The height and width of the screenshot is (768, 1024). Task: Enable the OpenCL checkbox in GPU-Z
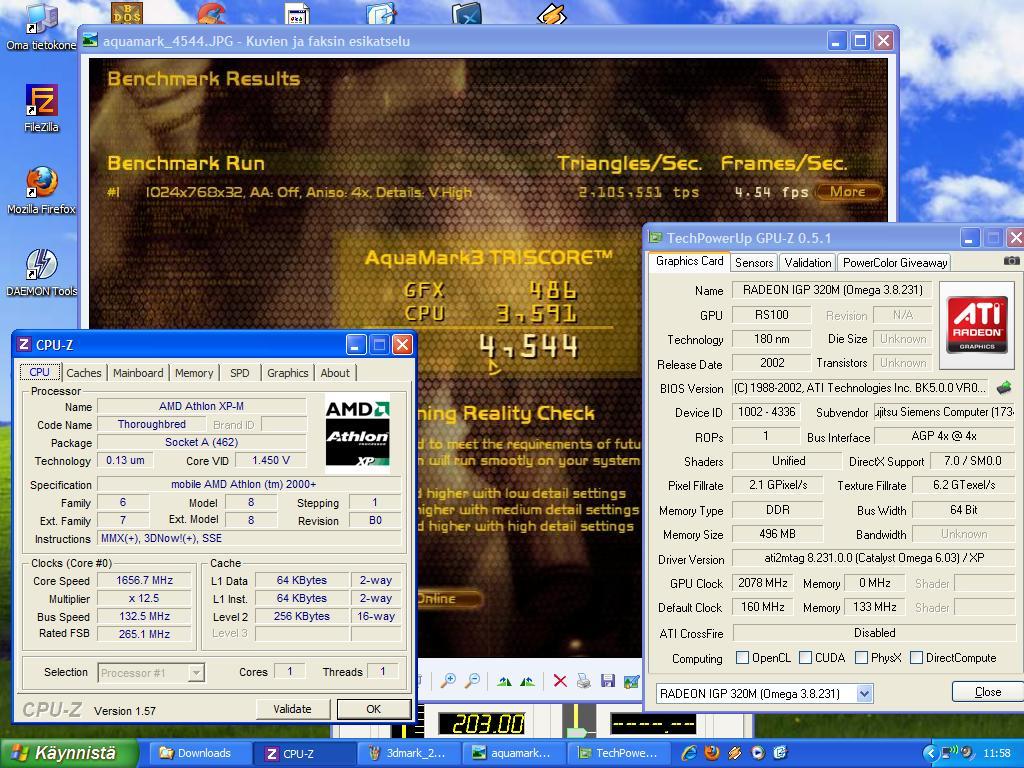742,658
